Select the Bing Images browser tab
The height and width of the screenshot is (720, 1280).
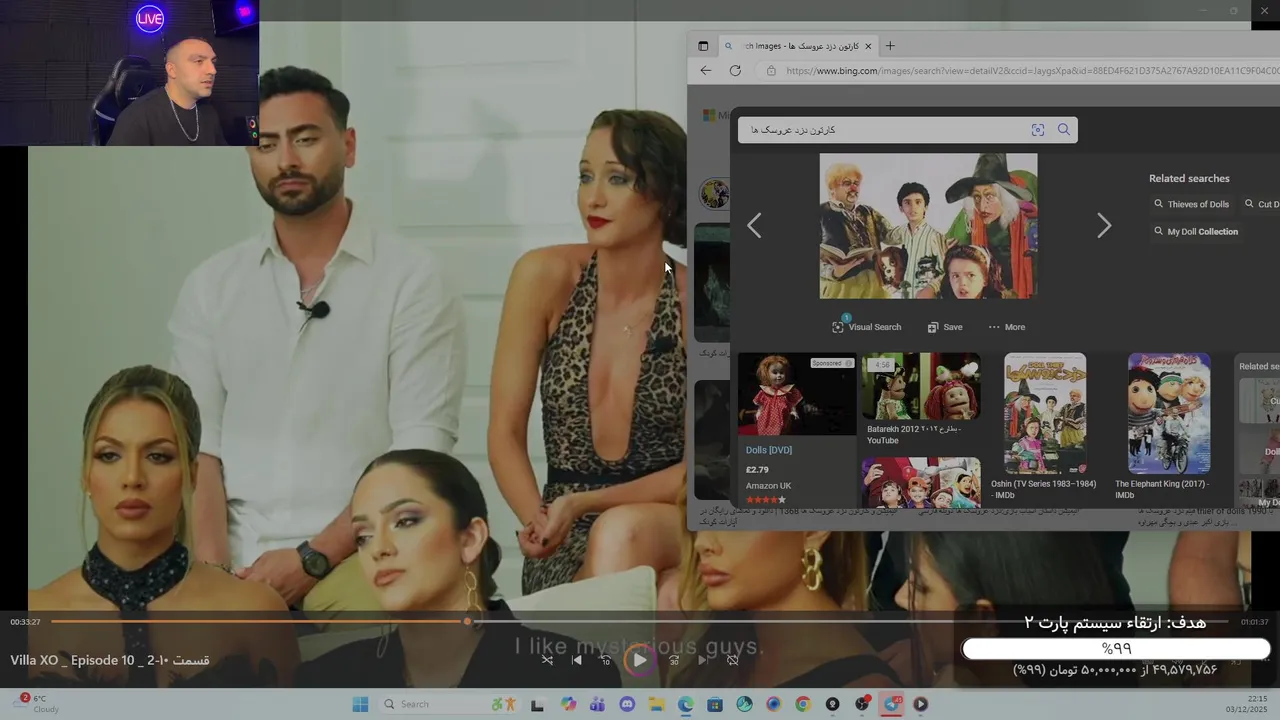[x=798, y=46]
